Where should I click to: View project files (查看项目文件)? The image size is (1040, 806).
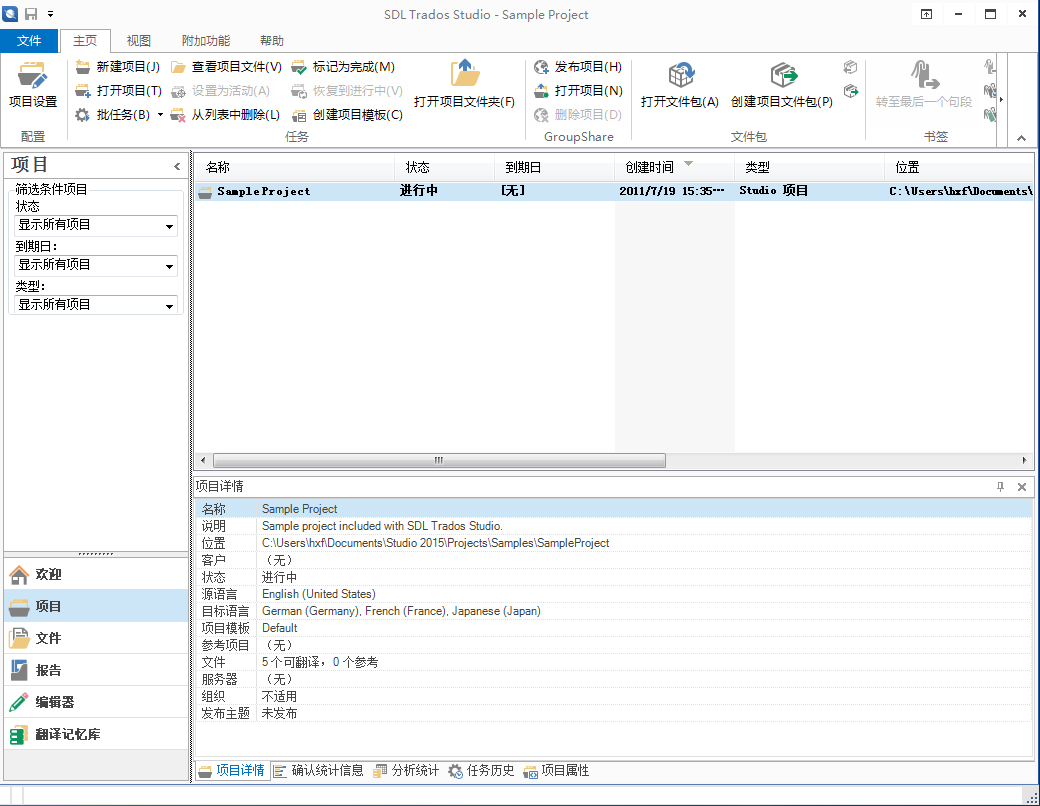[x=226, y=67]
